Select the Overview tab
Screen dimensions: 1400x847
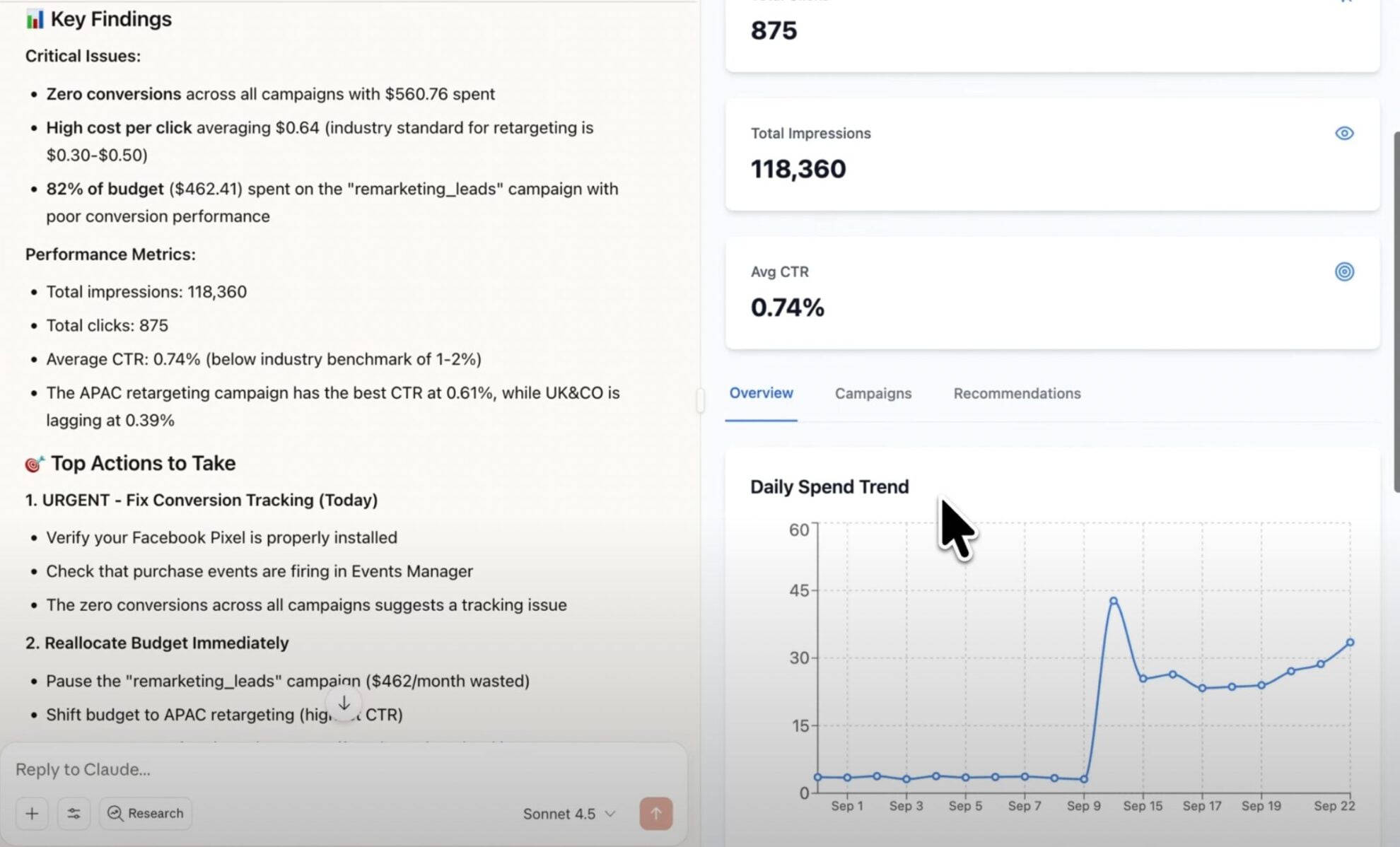click(x=761, y=393)
